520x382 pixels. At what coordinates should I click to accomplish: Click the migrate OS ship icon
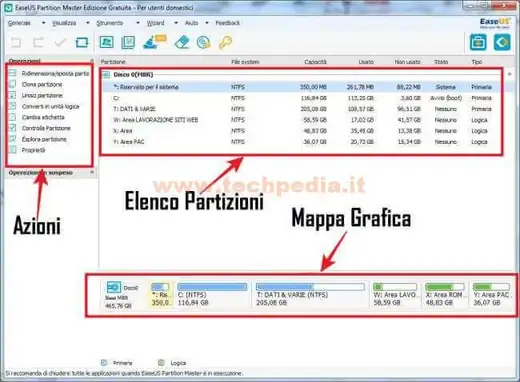[x=155, y=42]
